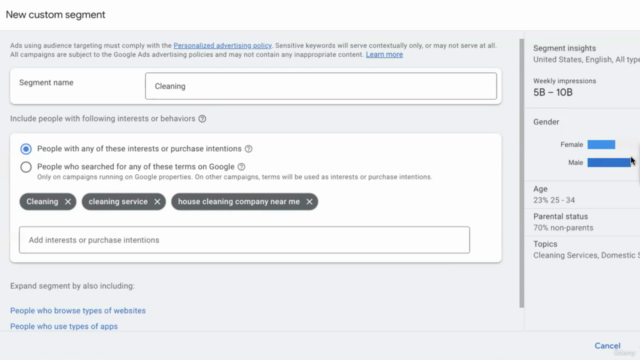Expand People who use types of apps

tap(64, 327)
